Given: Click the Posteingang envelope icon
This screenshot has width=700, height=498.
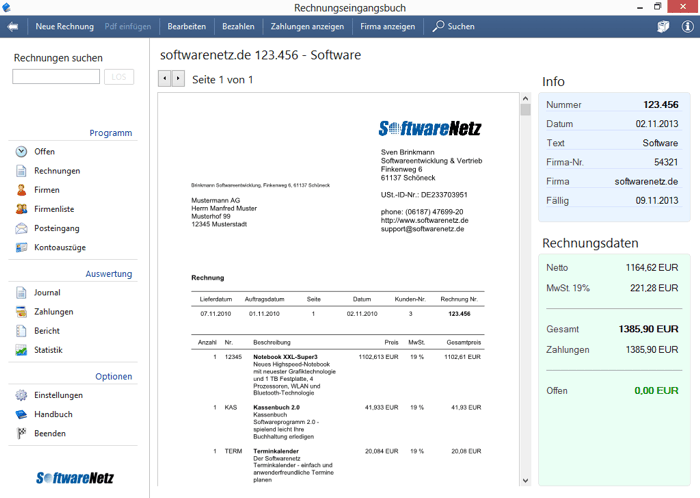Looking at the screenshot, I should pos(21,228).
